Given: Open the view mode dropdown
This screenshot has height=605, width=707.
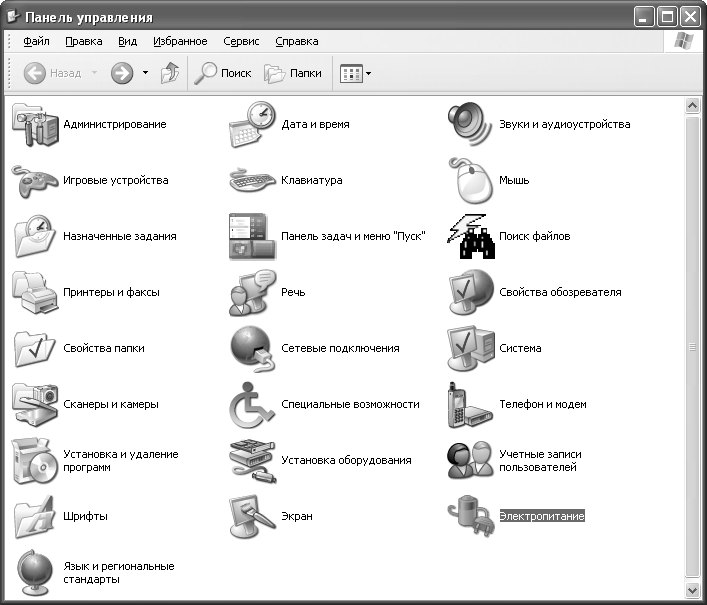Looking at the screenshot, I should 356,73.
